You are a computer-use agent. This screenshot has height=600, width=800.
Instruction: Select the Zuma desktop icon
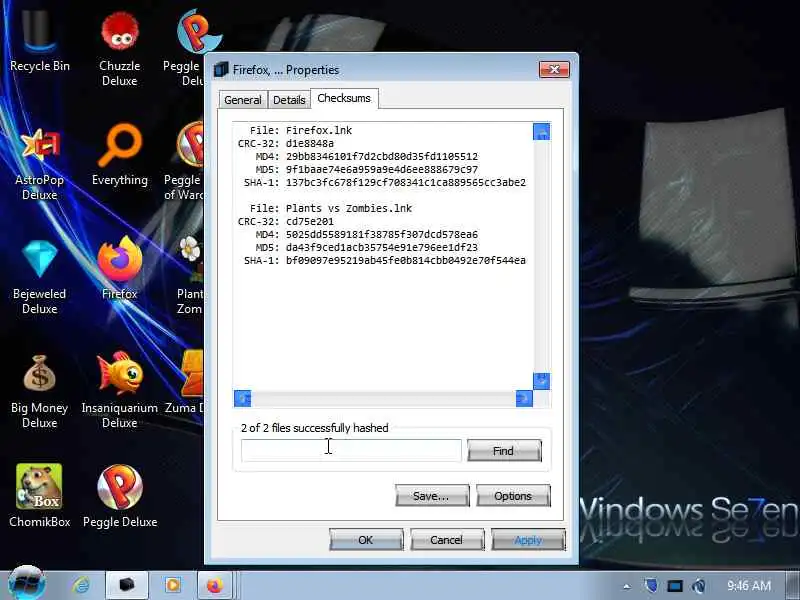185,383
